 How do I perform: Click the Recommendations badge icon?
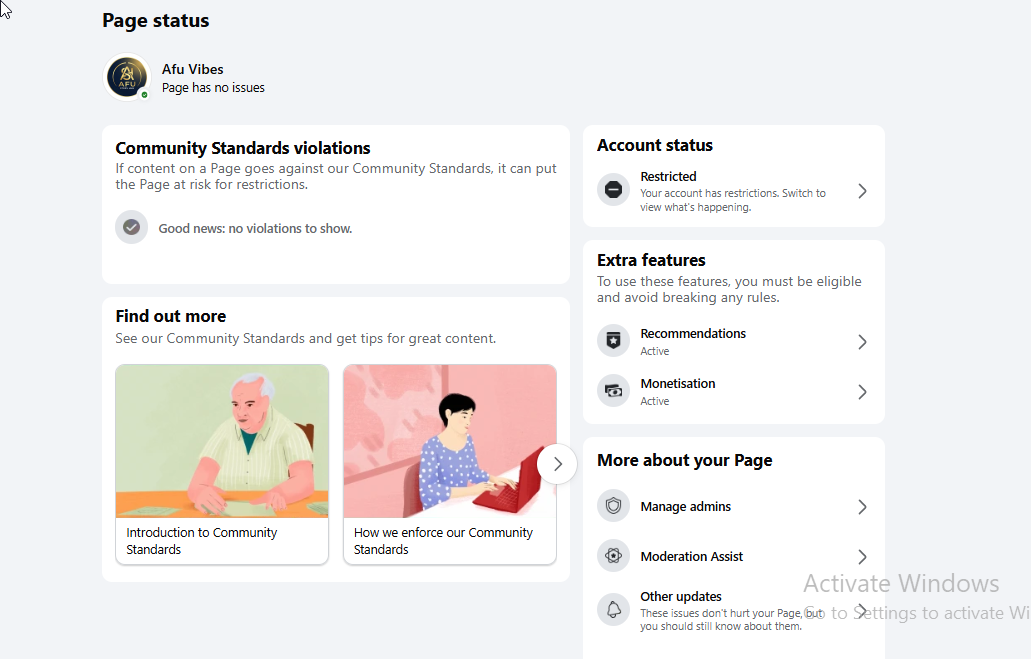(613, 341)
